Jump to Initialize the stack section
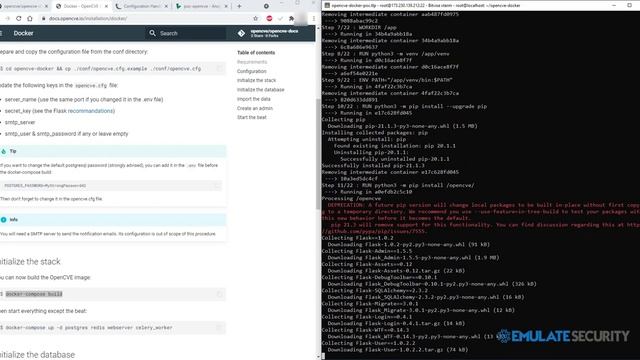Image resolution: width=640 pixels, height=360 pixels. (x=256, y=80)
